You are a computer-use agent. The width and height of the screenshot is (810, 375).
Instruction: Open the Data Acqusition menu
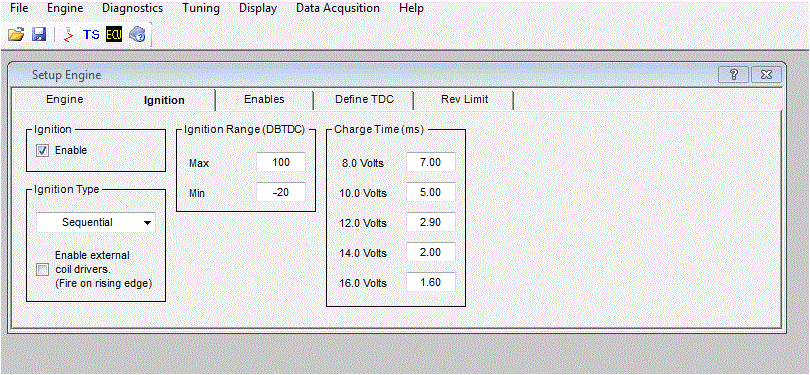(x=338, y=8)
